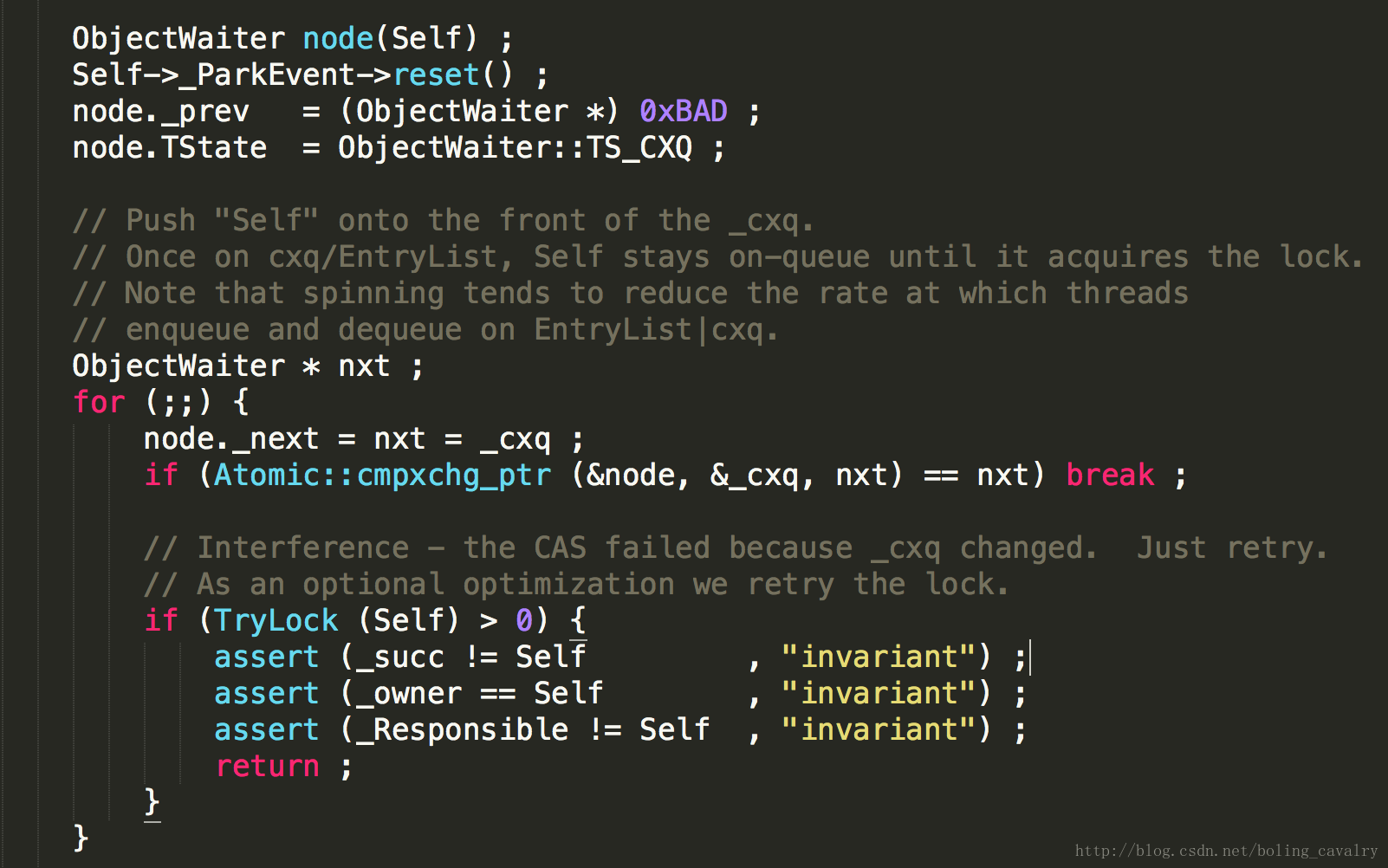
Task: Click the assert _succ != Self line
Action: click(620, 657)
